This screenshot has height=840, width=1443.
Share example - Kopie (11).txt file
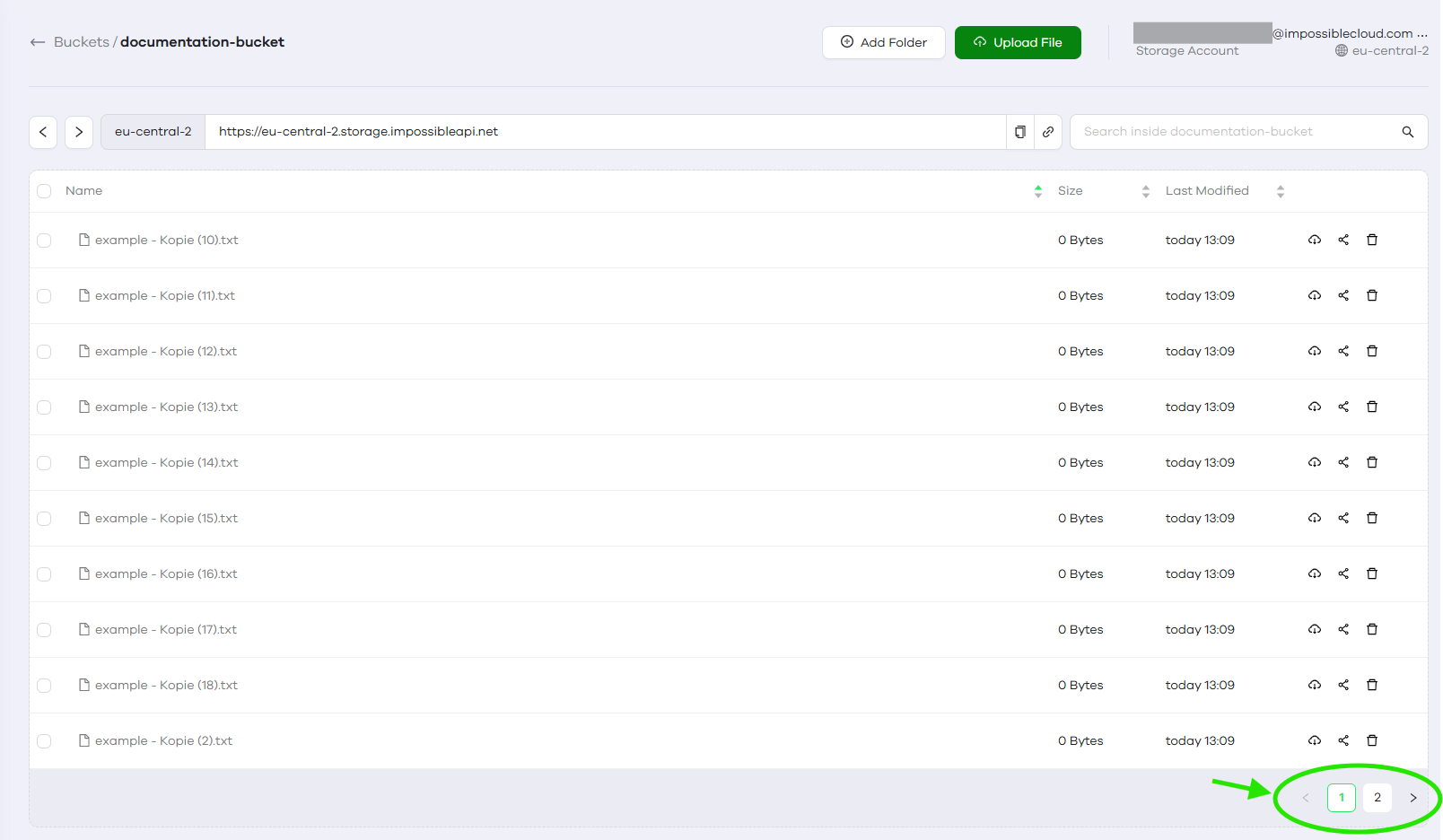[x=1343, y=295]
